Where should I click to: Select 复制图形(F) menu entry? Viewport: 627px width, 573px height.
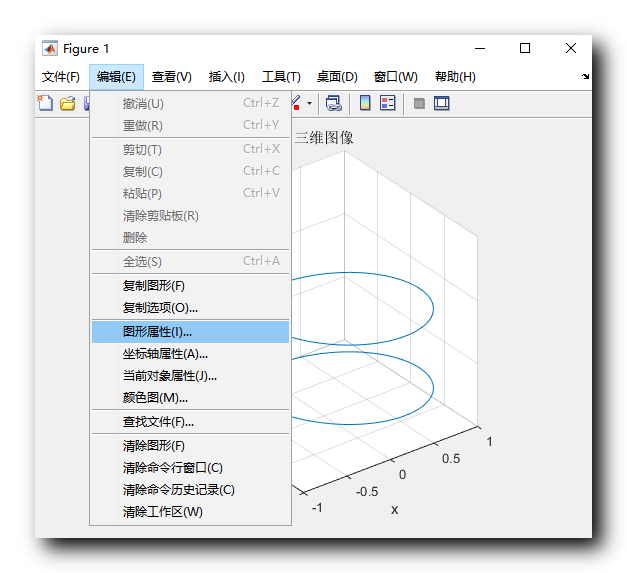190,286
